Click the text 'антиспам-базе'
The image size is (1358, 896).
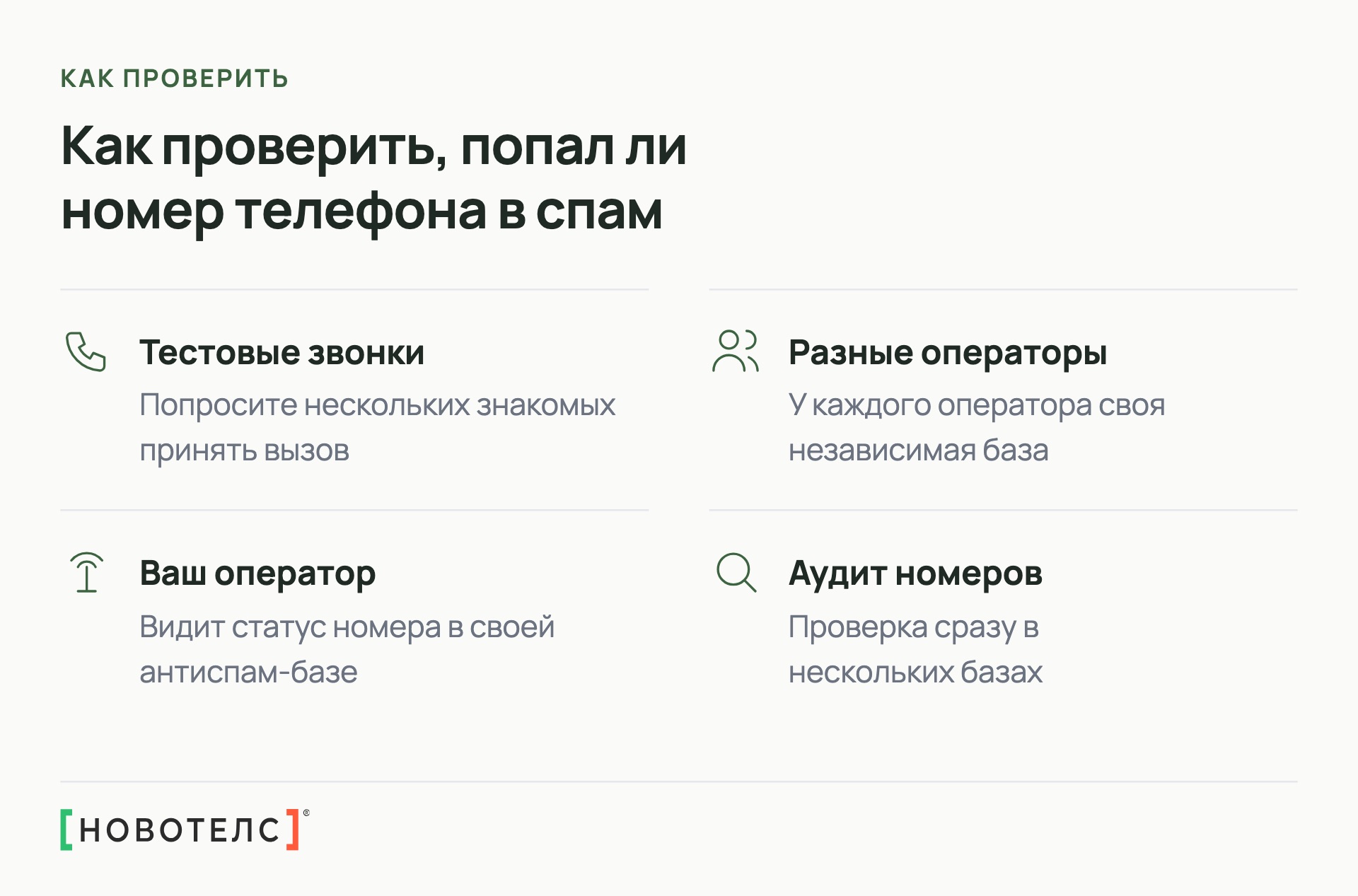pyautogui.click(x=248, y=672)
